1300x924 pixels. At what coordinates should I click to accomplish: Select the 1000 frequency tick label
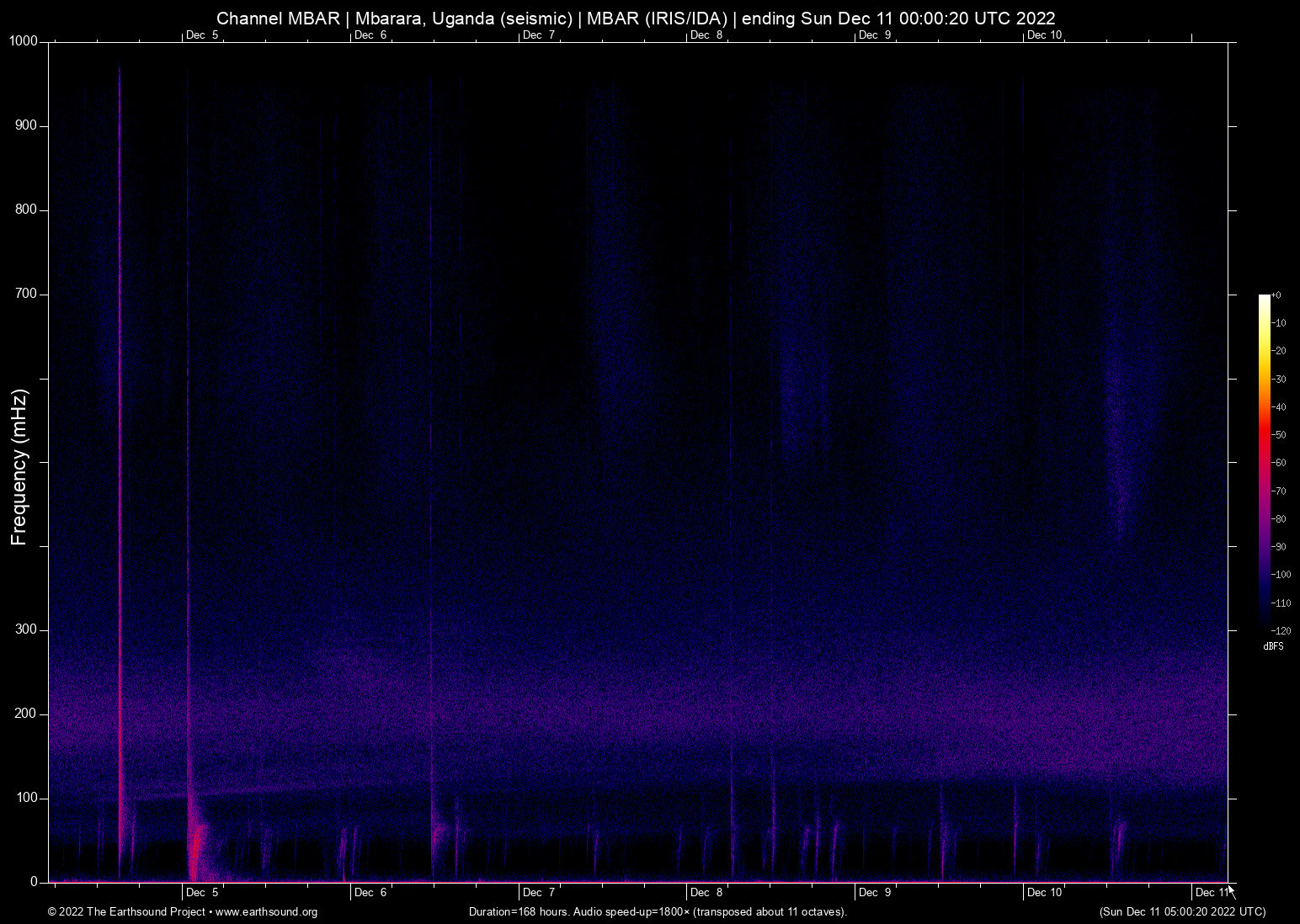23,40
